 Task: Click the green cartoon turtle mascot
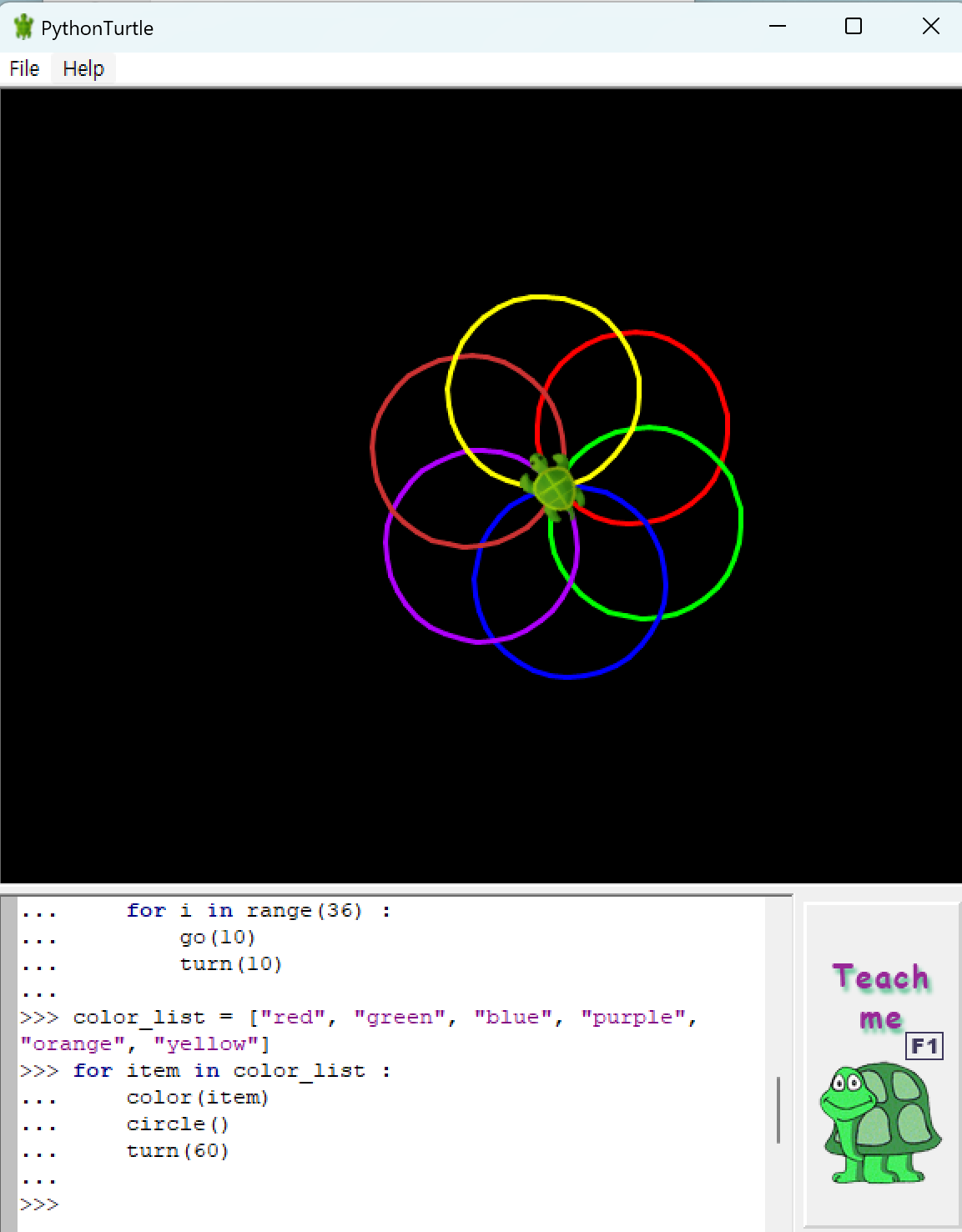tap(880, 1122)
